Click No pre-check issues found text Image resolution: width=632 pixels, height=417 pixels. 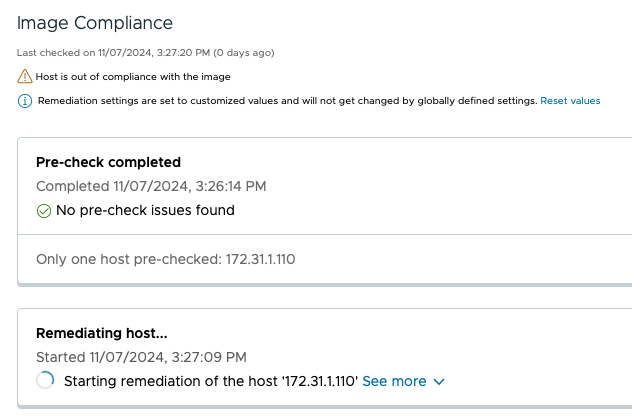click(145, 210)
